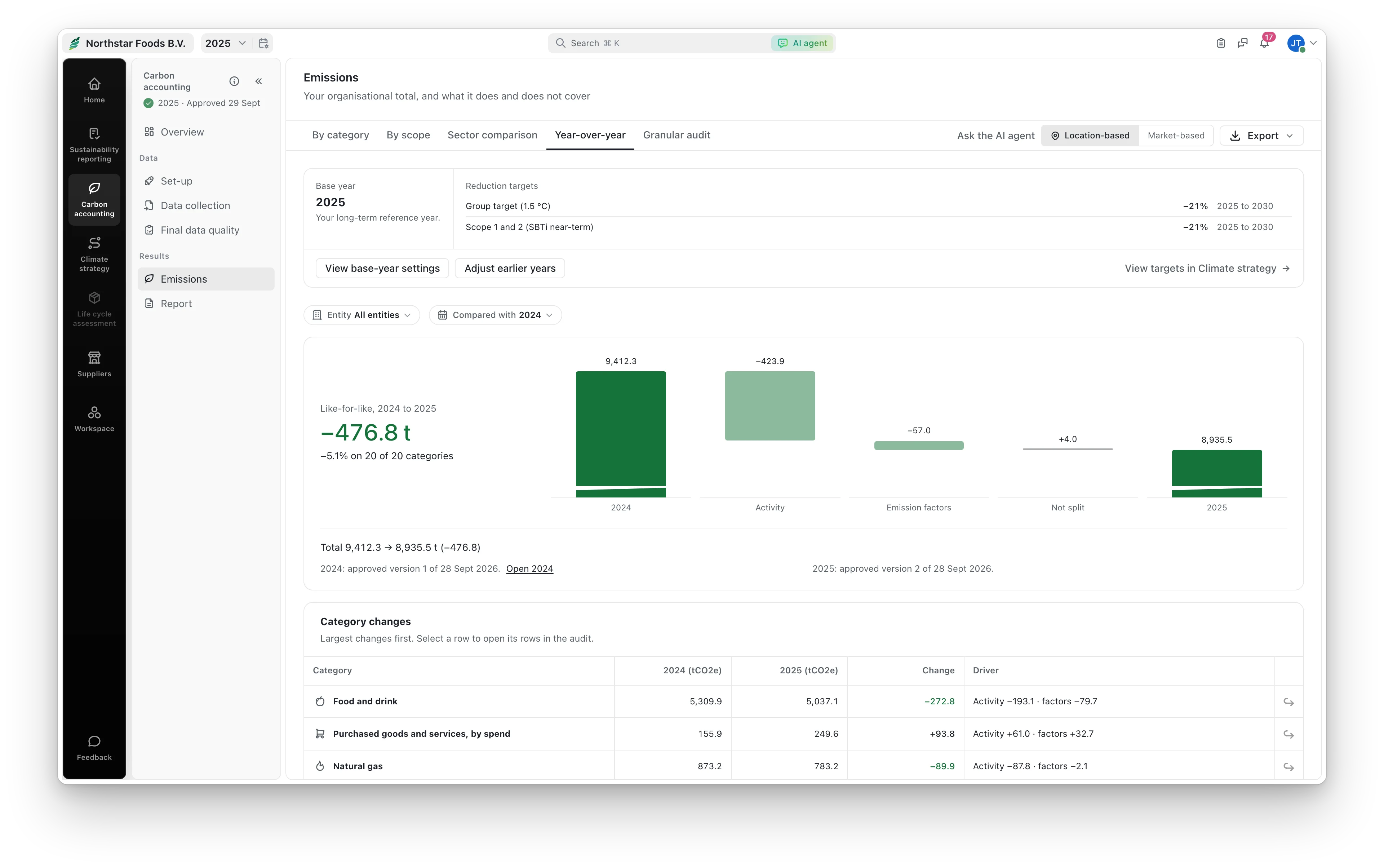The image size is (1384, 868).
Task: Open Report in the Results menu
Action: tap(205, 304)
